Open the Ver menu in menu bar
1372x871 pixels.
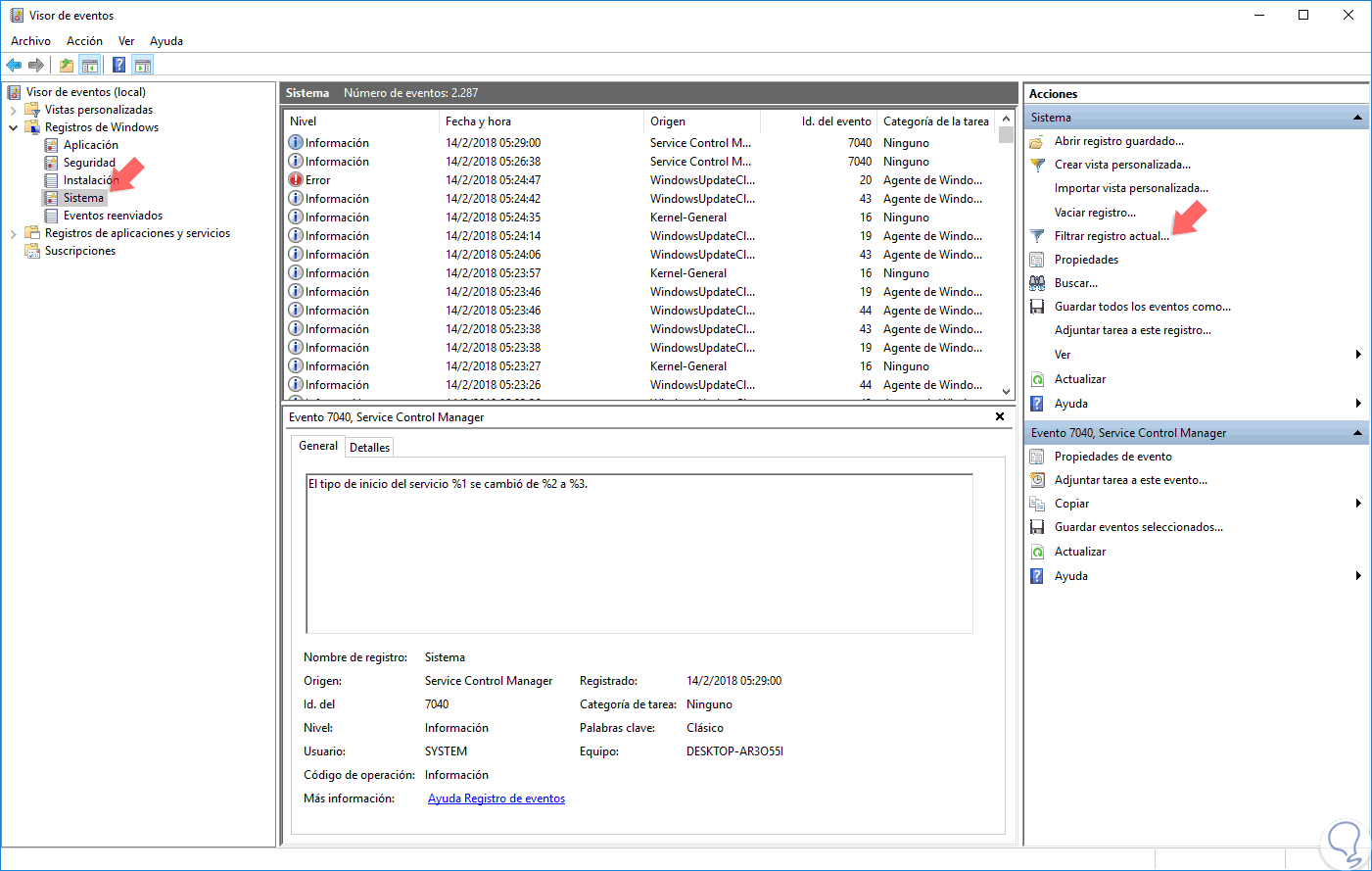click(126, 41)
